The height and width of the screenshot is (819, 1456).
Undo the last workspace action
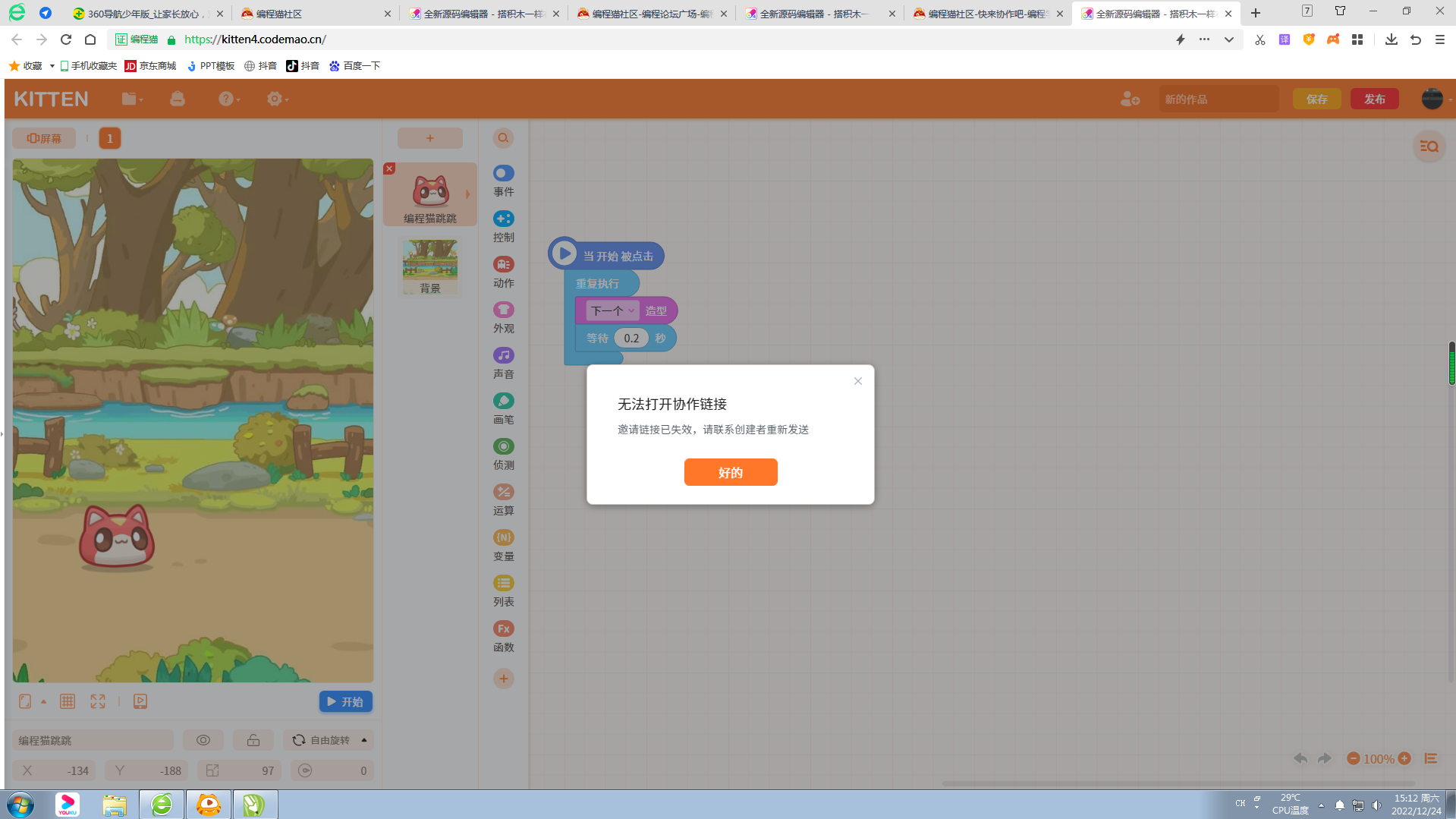point(1300,758)
